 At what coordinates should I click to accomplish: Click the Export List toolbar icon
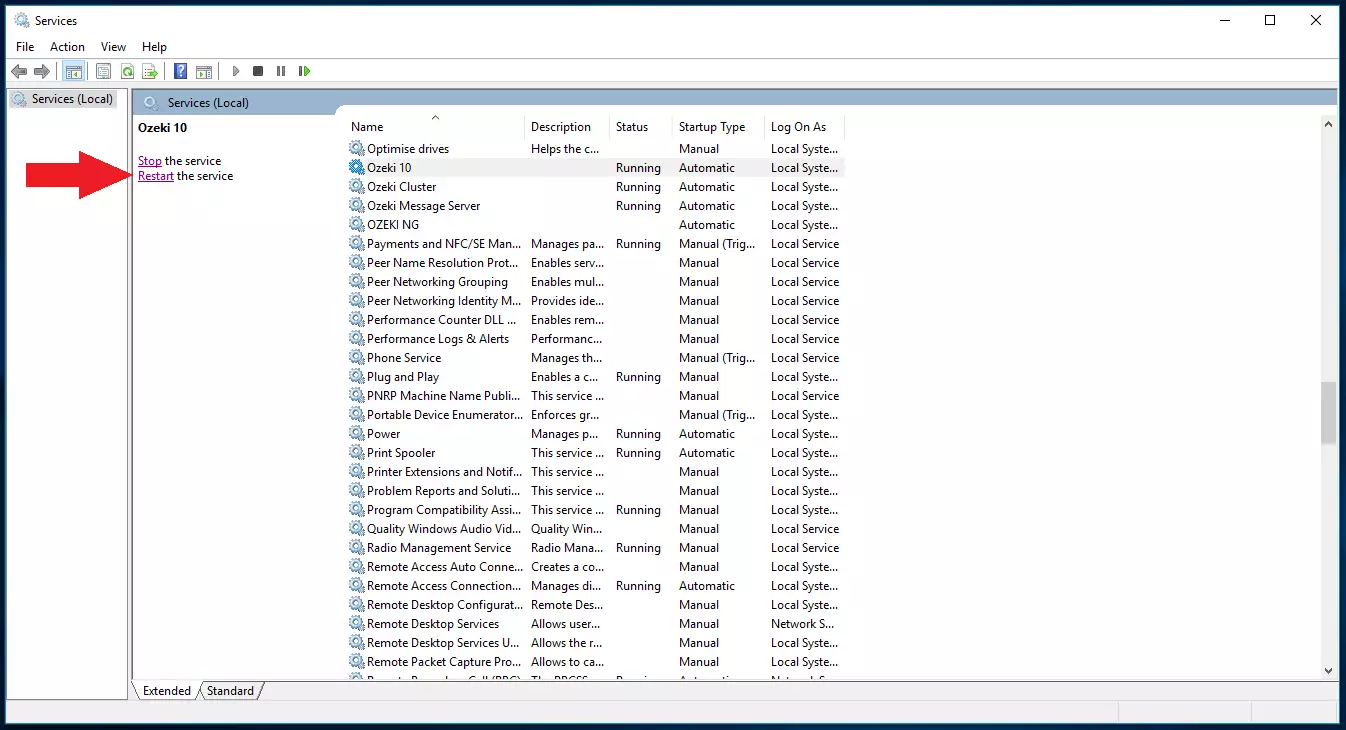(150, 71)
